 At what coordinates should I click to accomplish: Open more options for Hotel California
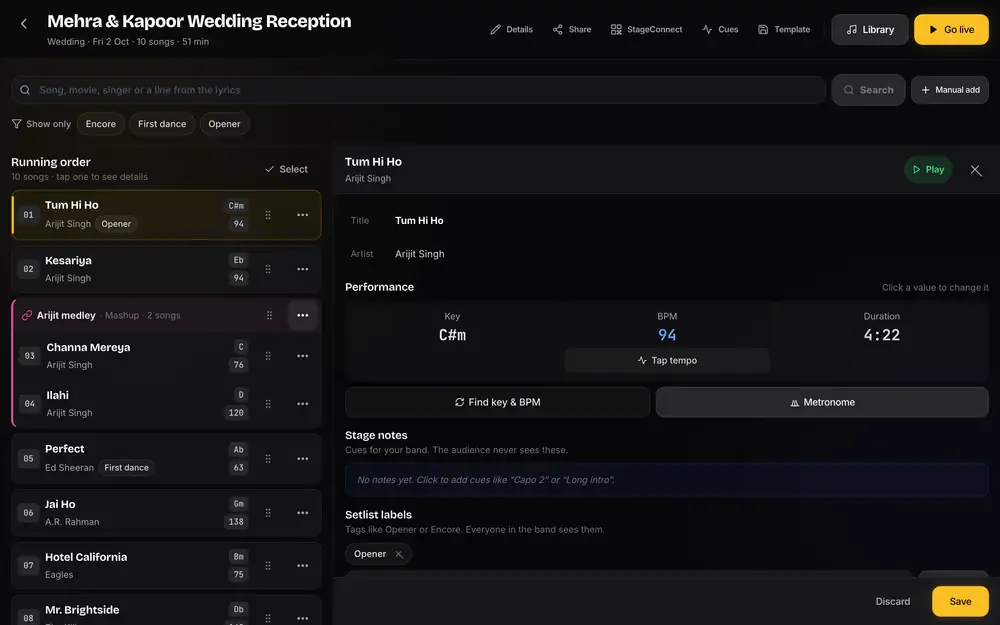(x=302, y=566)
